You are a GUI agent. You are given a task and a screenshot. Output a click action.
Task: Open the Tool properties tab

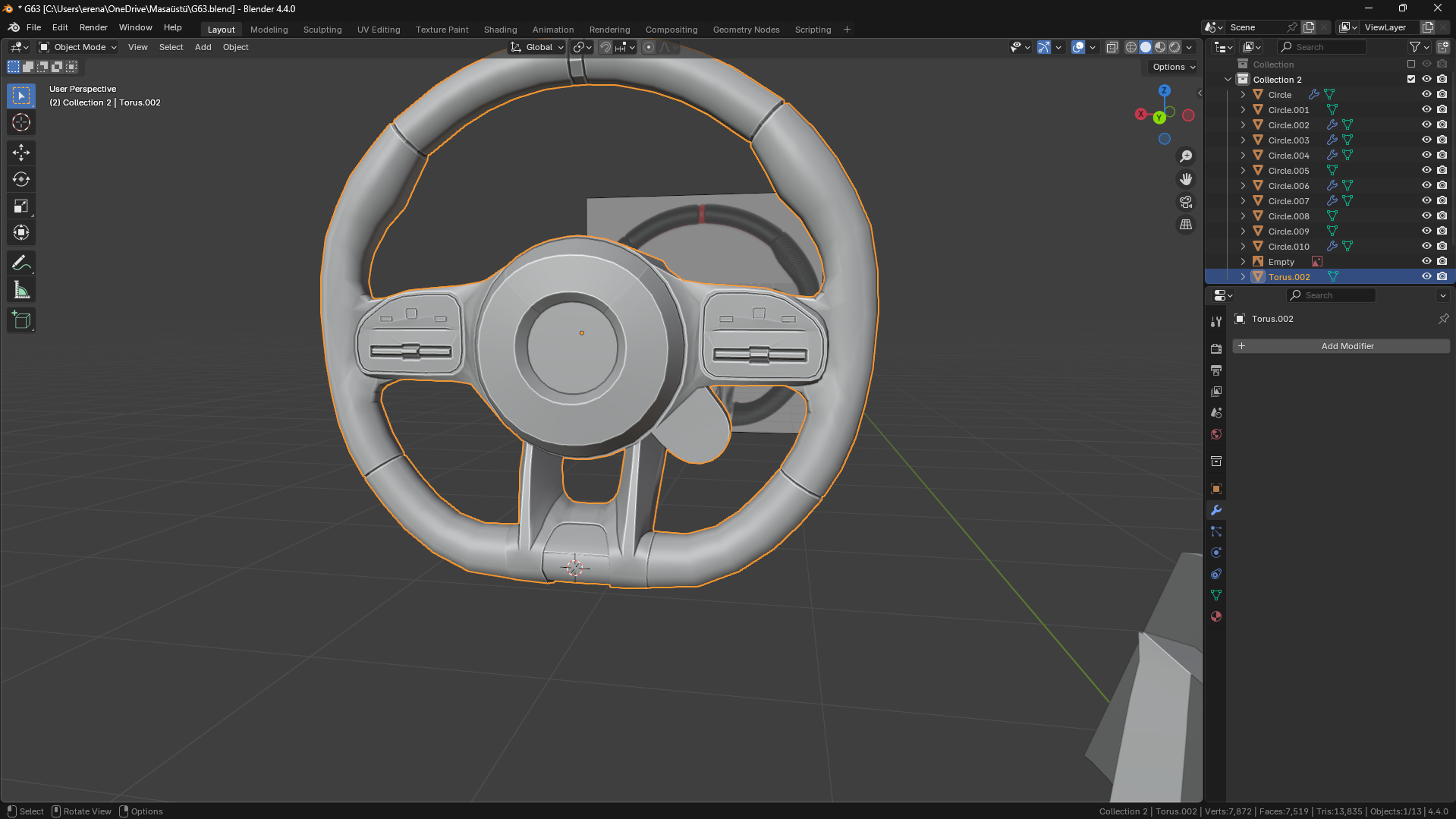point(1216,322)
